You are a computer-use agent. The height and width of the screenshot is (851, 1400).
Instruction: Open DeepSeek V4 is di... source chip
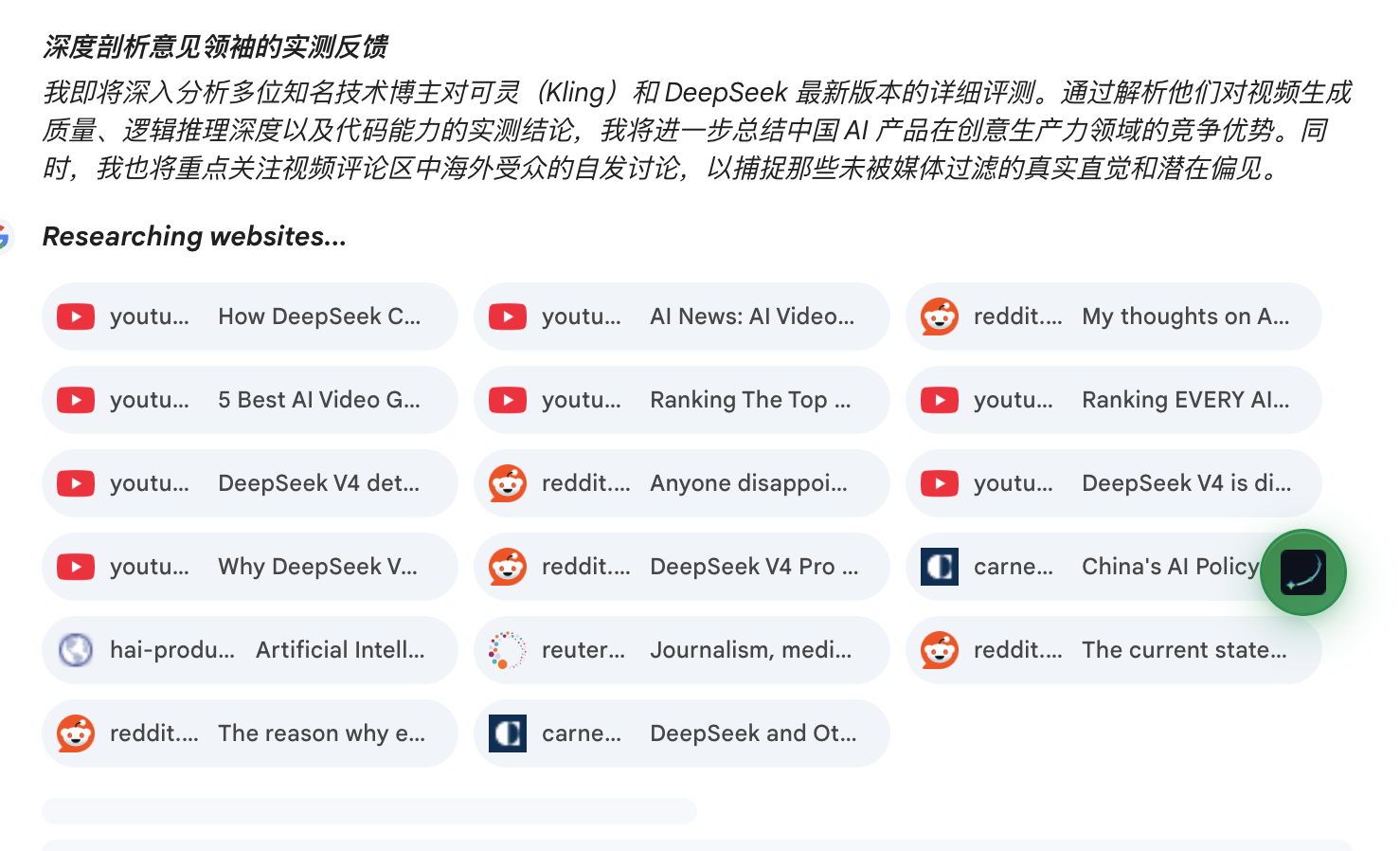1113,483
